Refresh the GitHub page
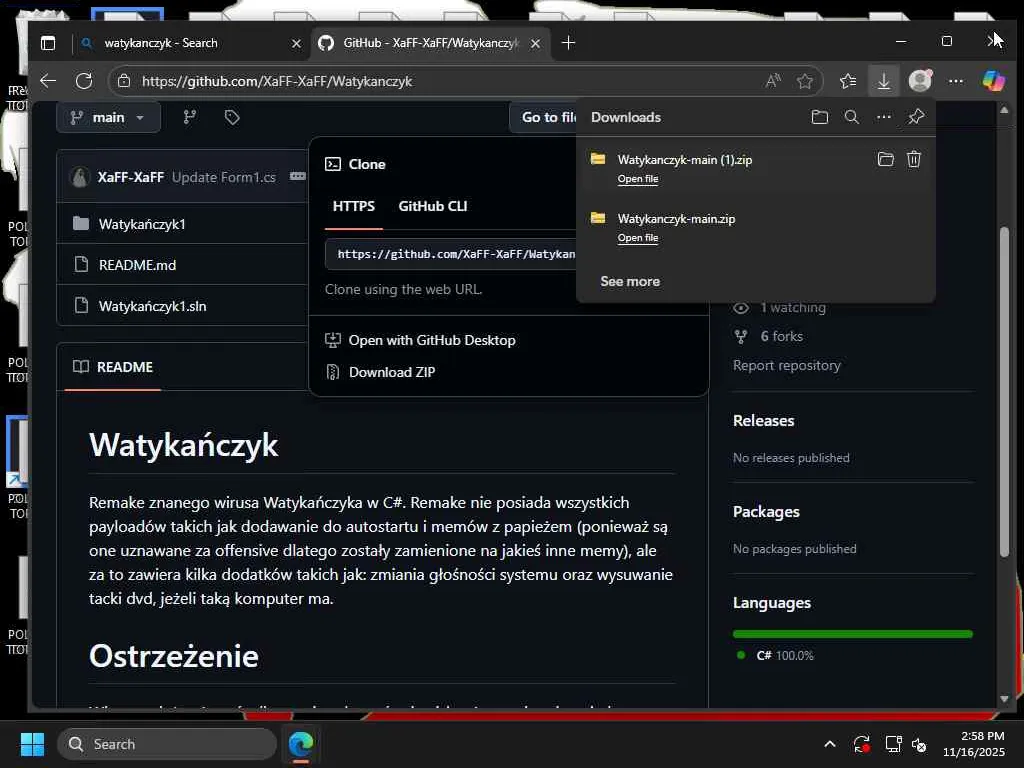This screenshot has height=768, width=1024. pos(84,81)
